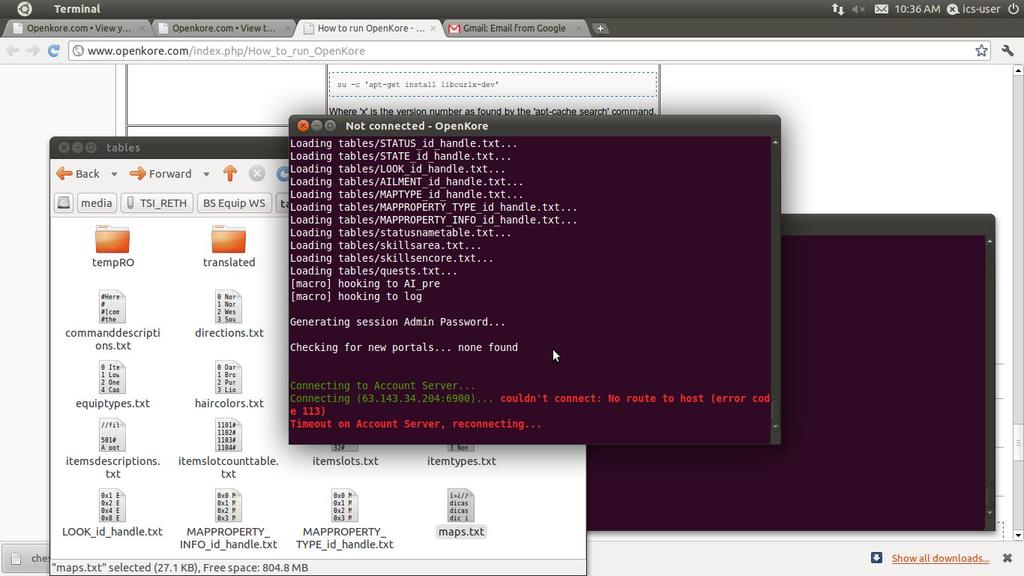1024x576 pixels.
Task: Navigate to the media breadcrumb folder
Action: (x=96, y=202)
